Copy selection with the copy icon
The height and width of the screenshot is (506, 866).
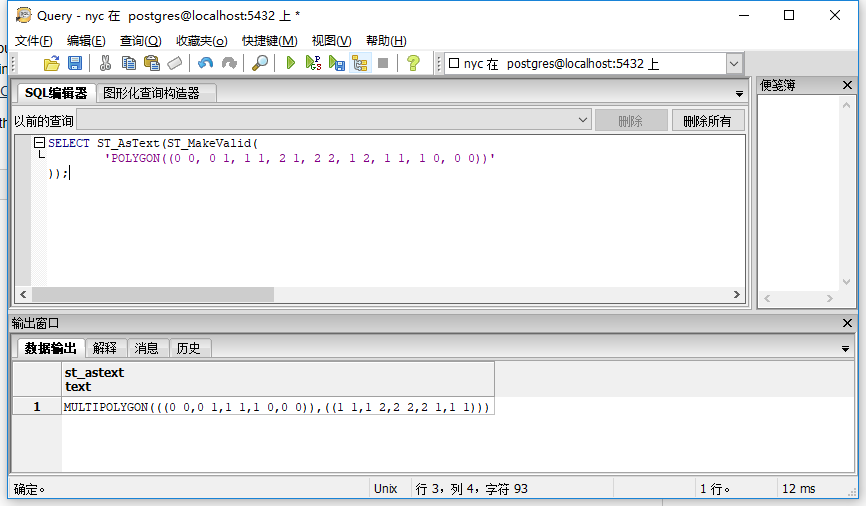129,64
